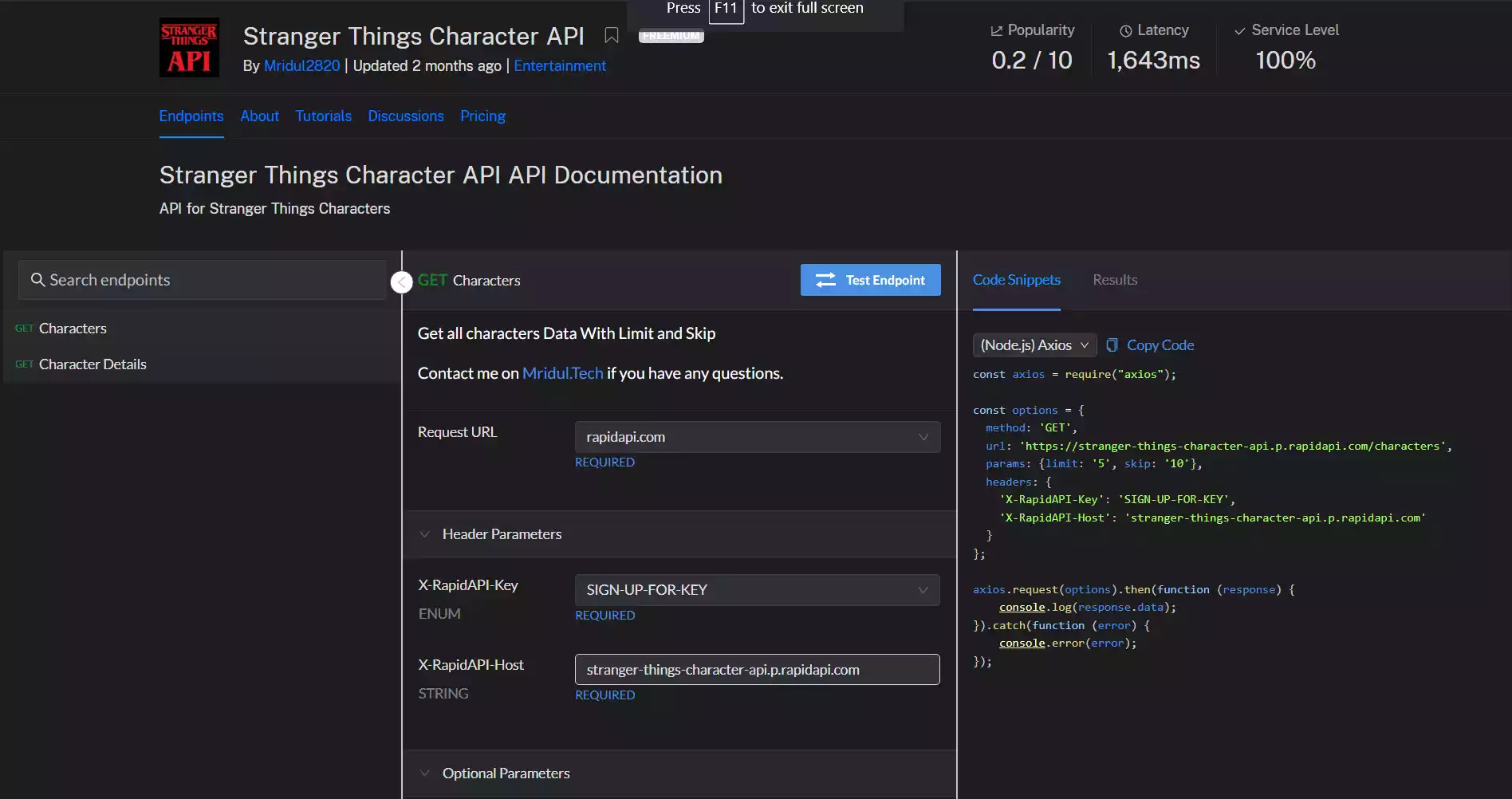This screenshot has width=1512, height=799.
Task: Click the arrows icon on Test Endpoint
Action: 826,280
